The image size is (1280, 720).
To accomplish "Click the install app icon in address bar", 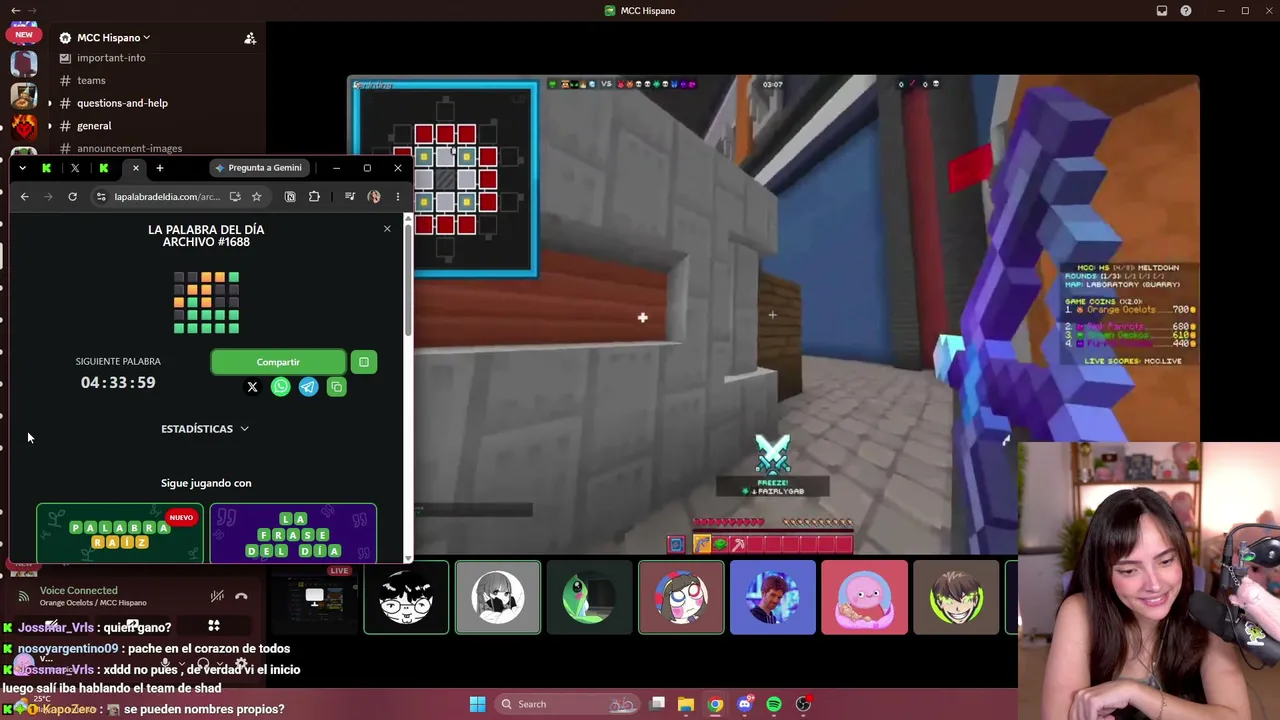I will click(235, 197).
